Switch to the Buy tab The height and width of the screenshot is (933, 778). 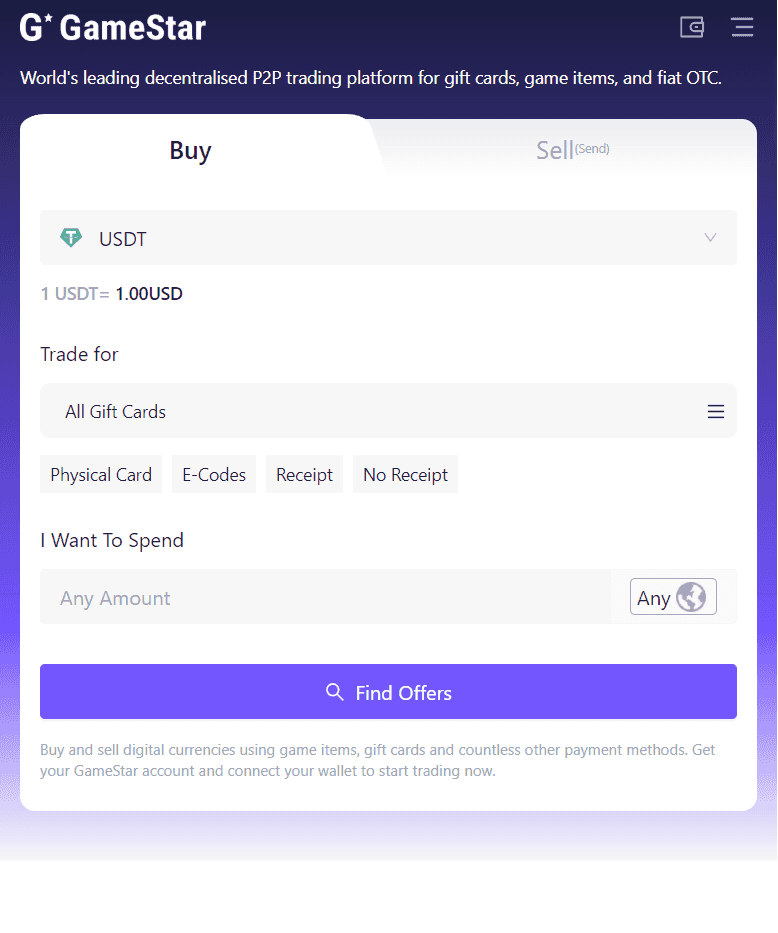pyautogui.click(x=190, y=150)
